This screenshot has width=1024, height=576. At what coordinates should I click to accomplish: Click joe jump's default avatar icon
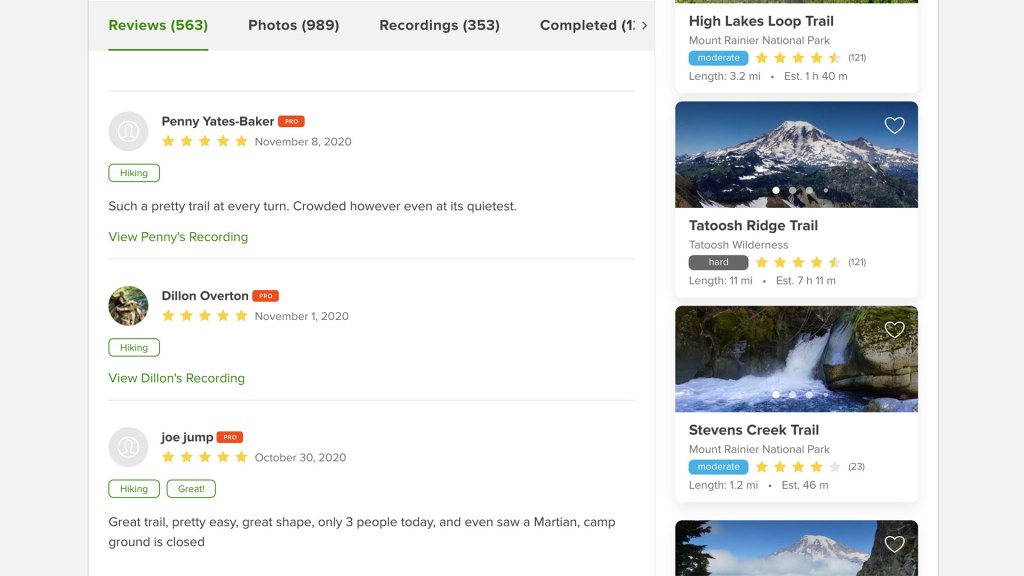[x=128, y=447]
